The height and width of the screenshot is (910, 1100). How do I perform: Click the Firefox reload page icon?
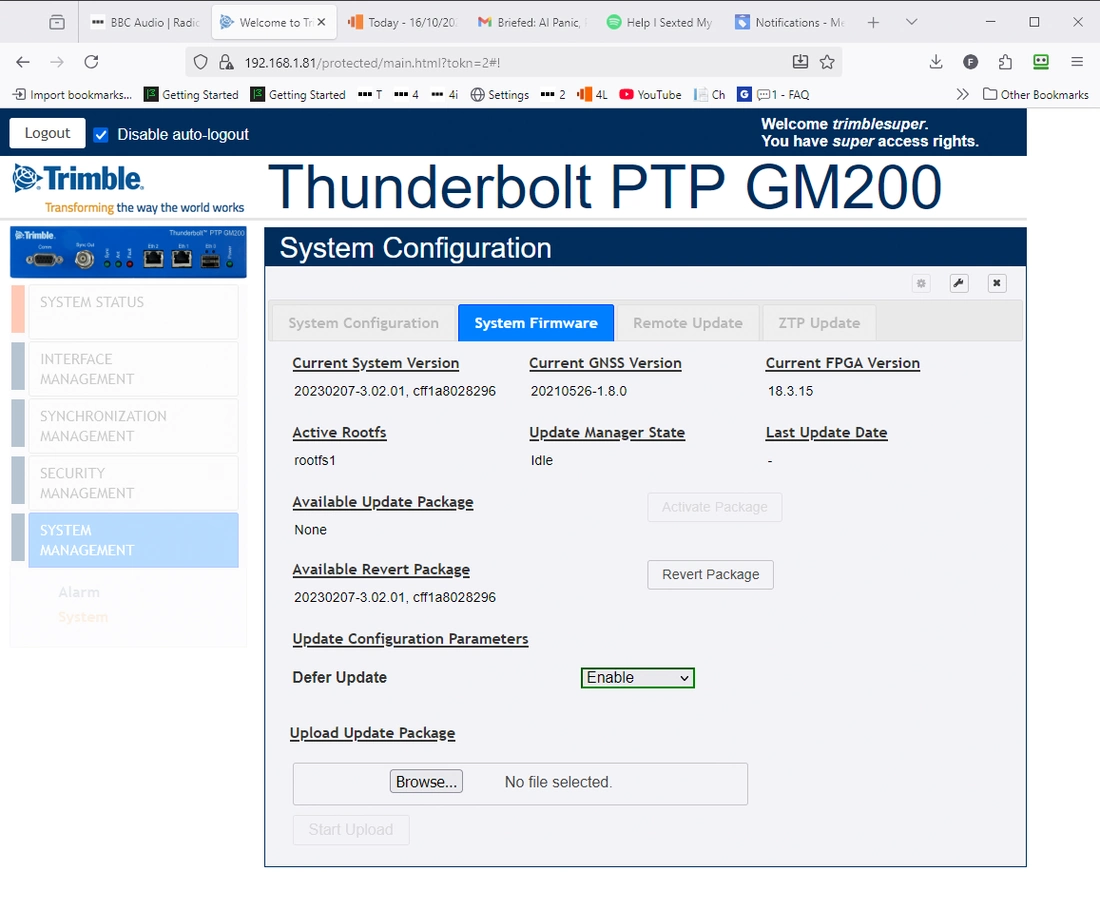pos(91,62)
